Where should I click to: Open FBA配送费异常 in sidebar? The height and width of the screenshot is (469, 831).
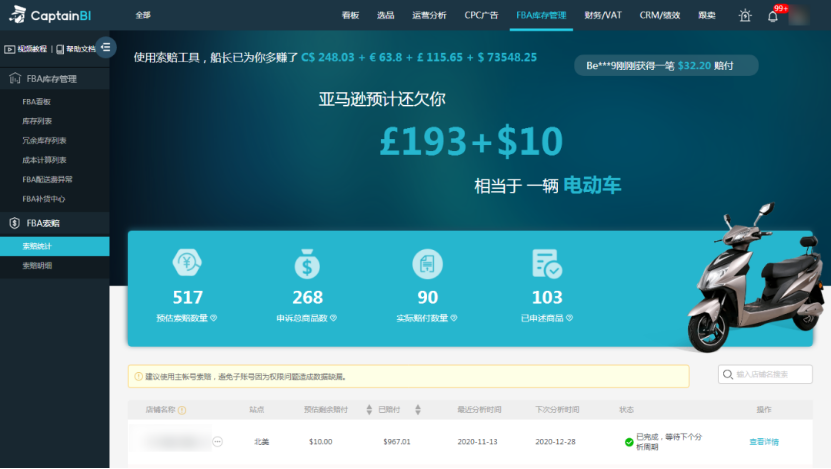[47, 179]
